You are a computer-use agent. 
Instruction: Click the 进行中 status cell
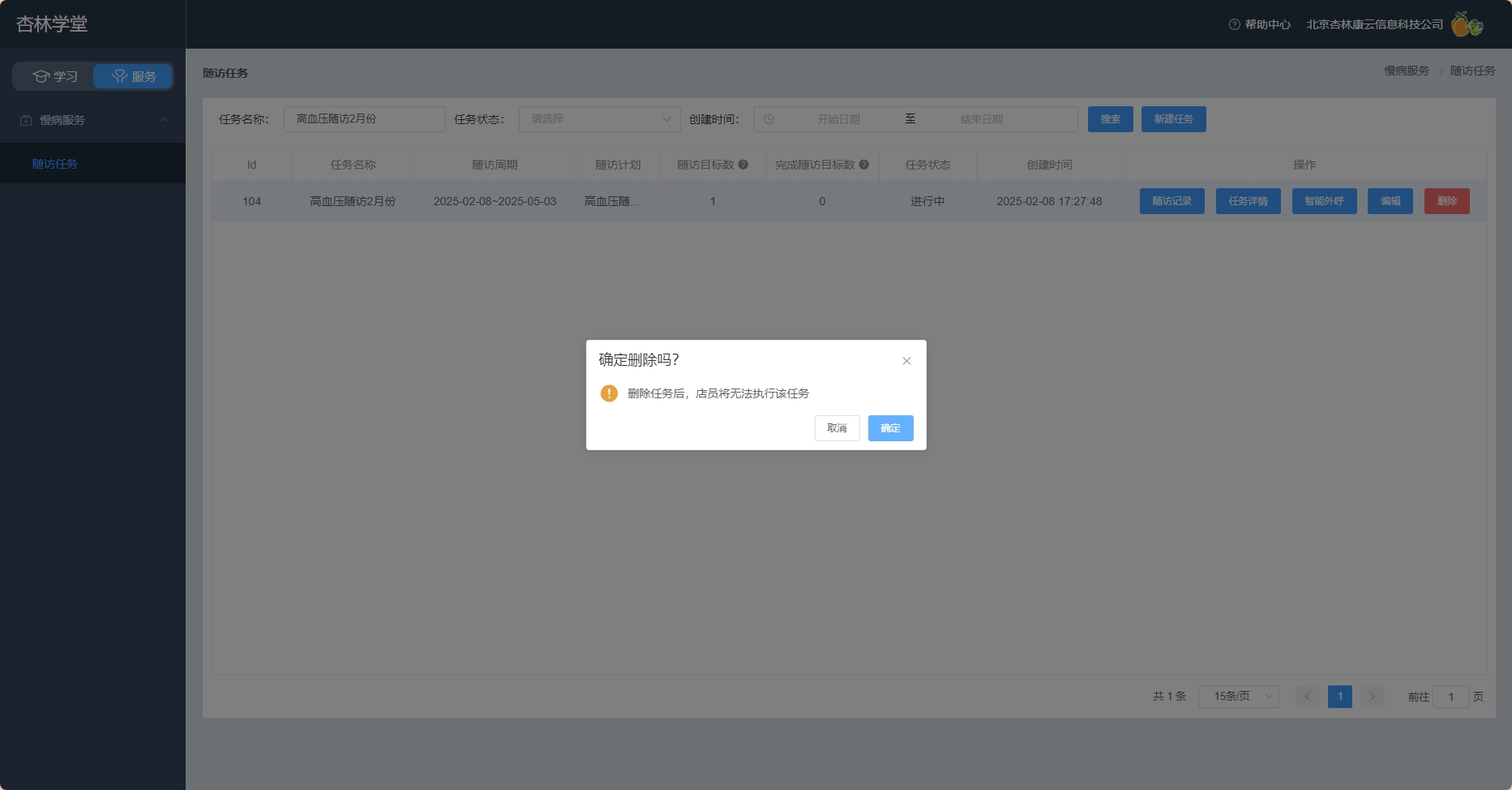[x=927, y=201]
